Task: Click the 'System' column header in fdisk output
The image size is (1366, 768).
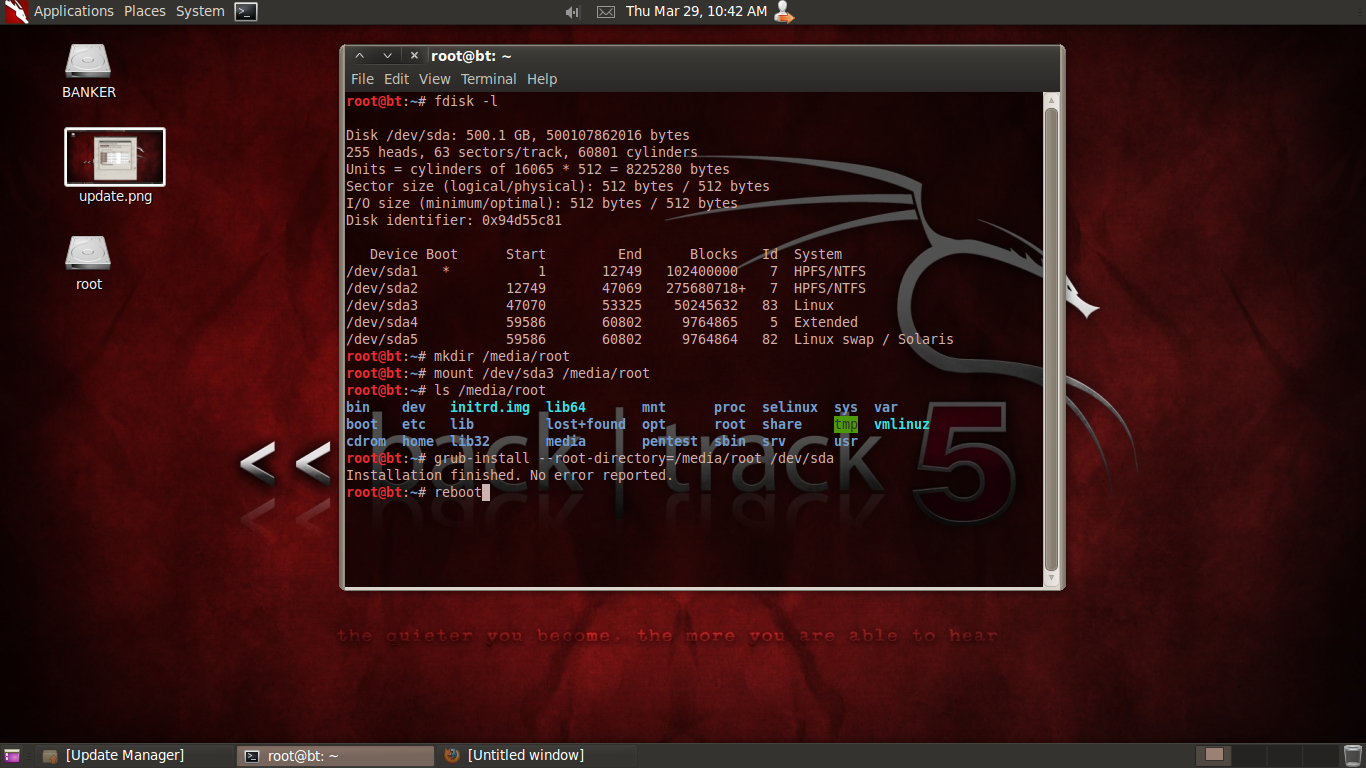Action: pos(818,254)
